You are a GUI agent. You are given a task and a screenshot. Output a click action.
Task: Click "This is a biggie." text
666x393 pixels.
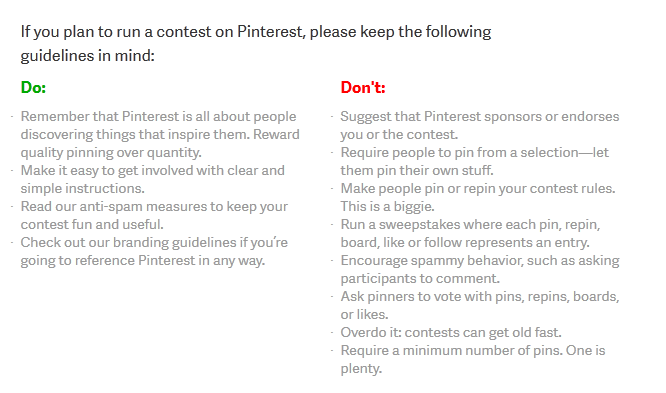coord(387,206)
